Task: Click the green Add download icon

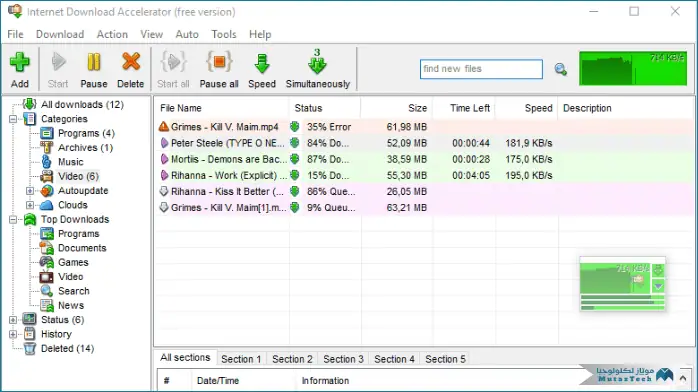Action: pos(20,63)
